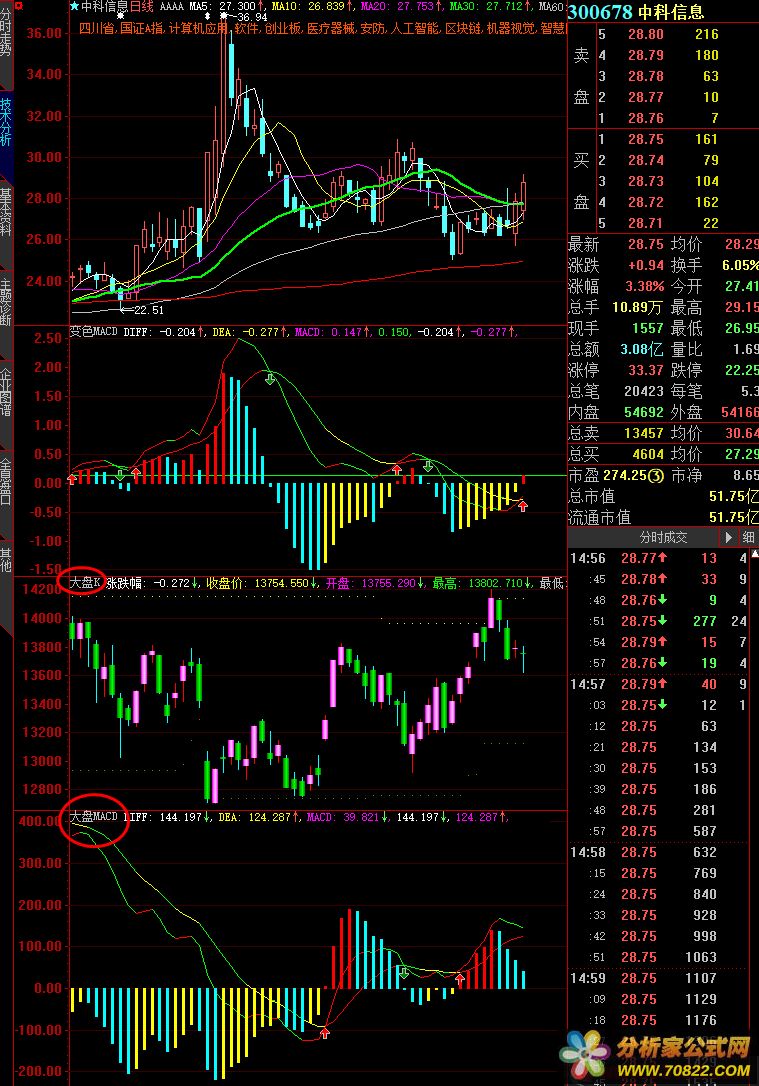Click the 总卖 value 13457

(643, 433)
